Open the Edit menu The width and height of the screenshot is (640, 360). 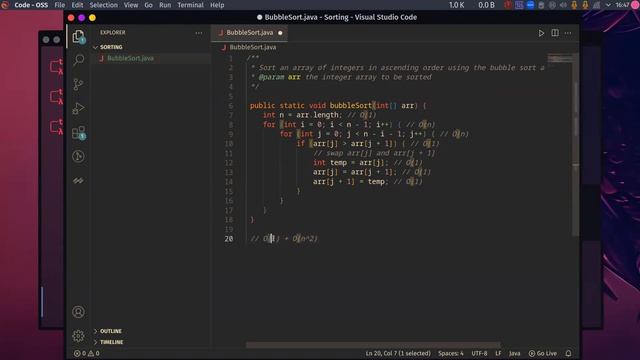(77, 5)
